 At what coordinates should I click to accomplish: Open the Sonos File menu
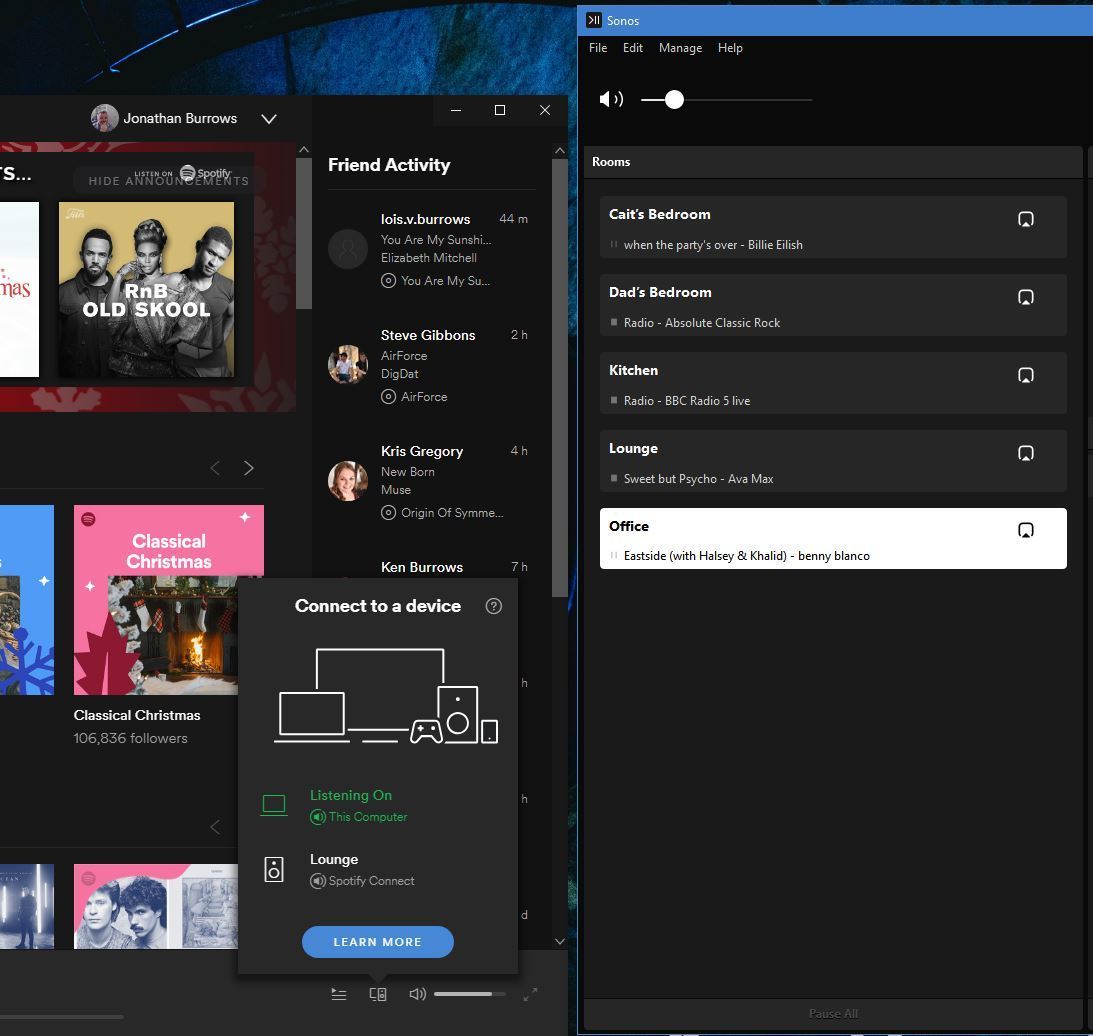(597, 47)
